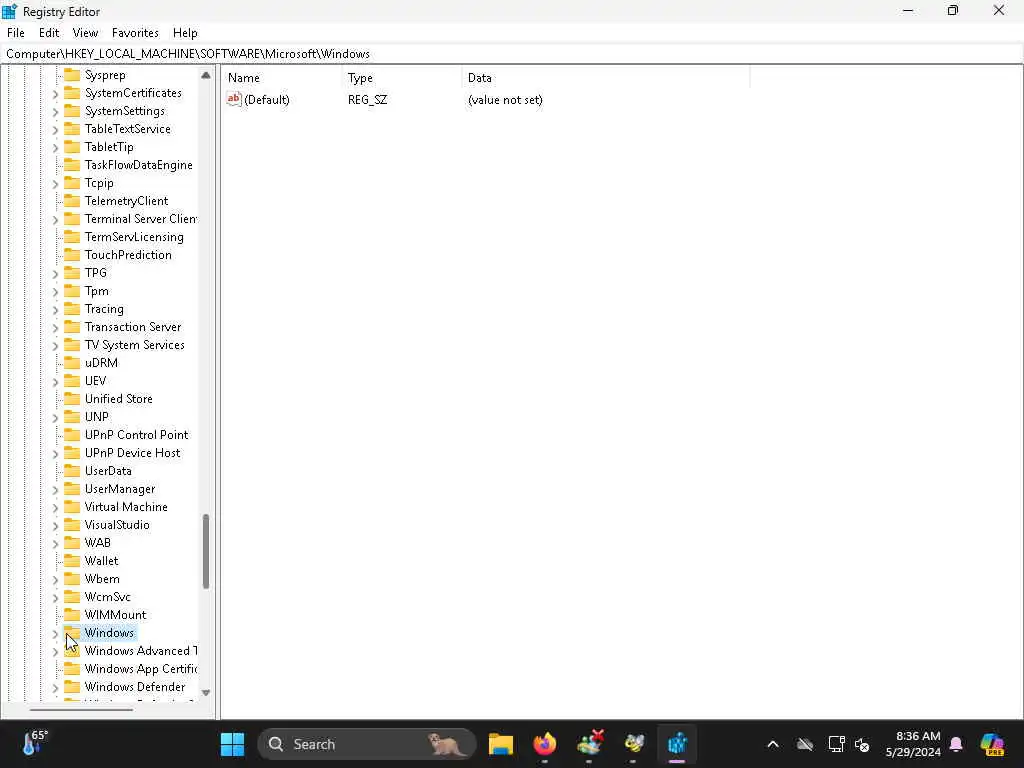The height and width of the screenshot is (768, 1024).
Task: Click the REG_SZ type cell
Action: tap(367, 100)
